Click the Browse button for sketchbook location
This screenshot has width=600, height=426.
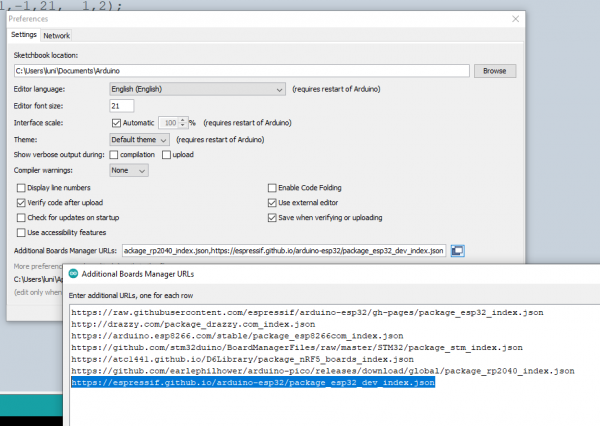pyautogui.click(x=494, y=71)
